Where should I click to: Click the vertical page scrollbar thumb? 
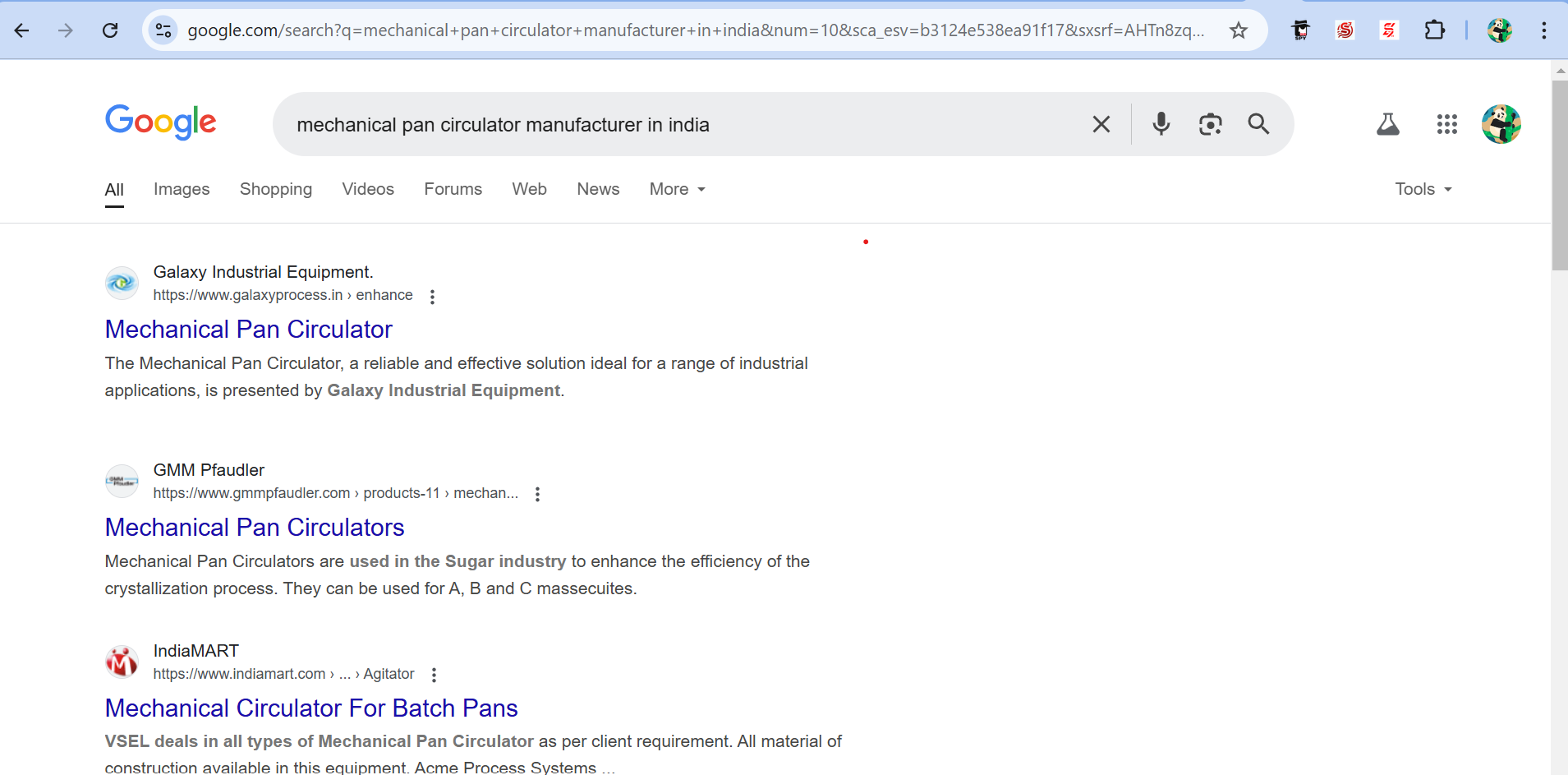[x=1559, y=174]
